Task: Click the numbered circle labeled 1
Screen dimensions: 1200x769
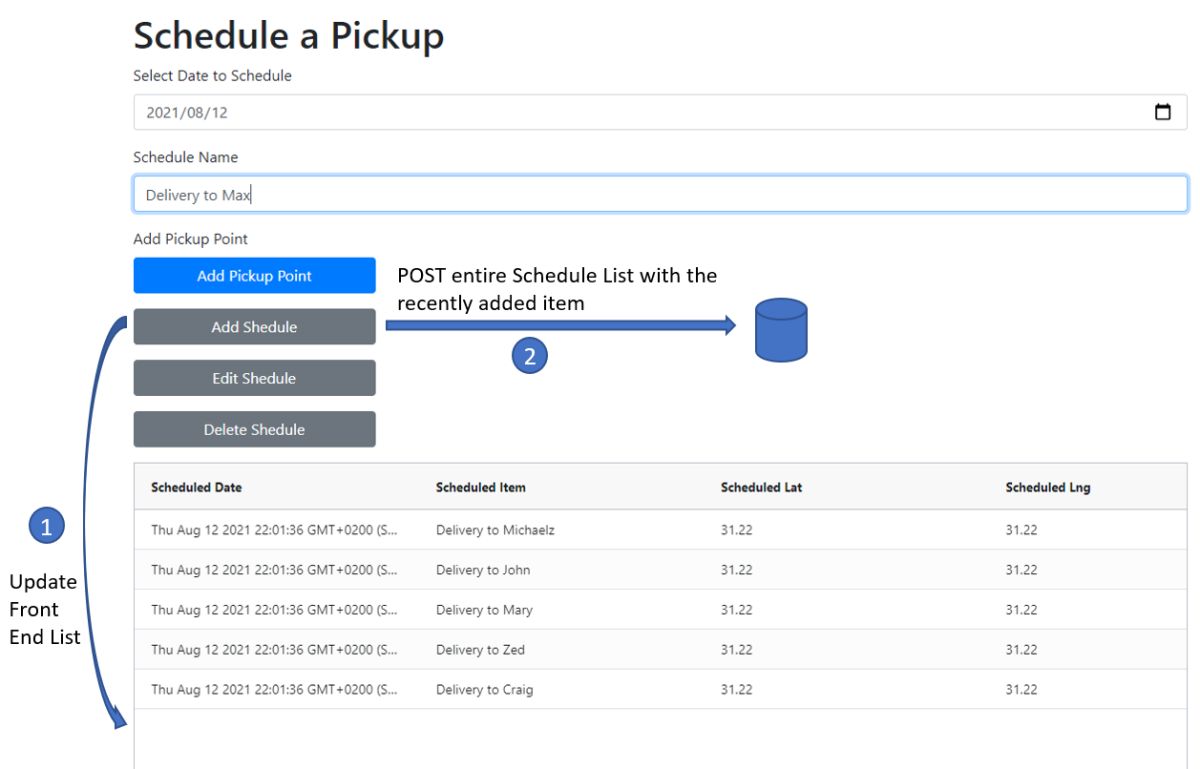Action: click(47, 526)
